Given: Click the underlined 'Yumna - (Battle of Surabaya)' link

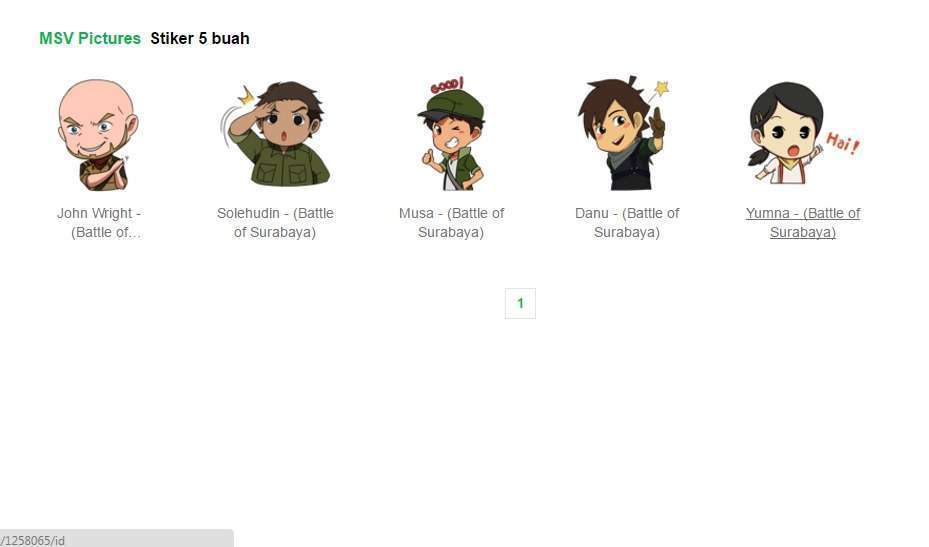Looking at the screenshot, I should (x=803, y=222).
